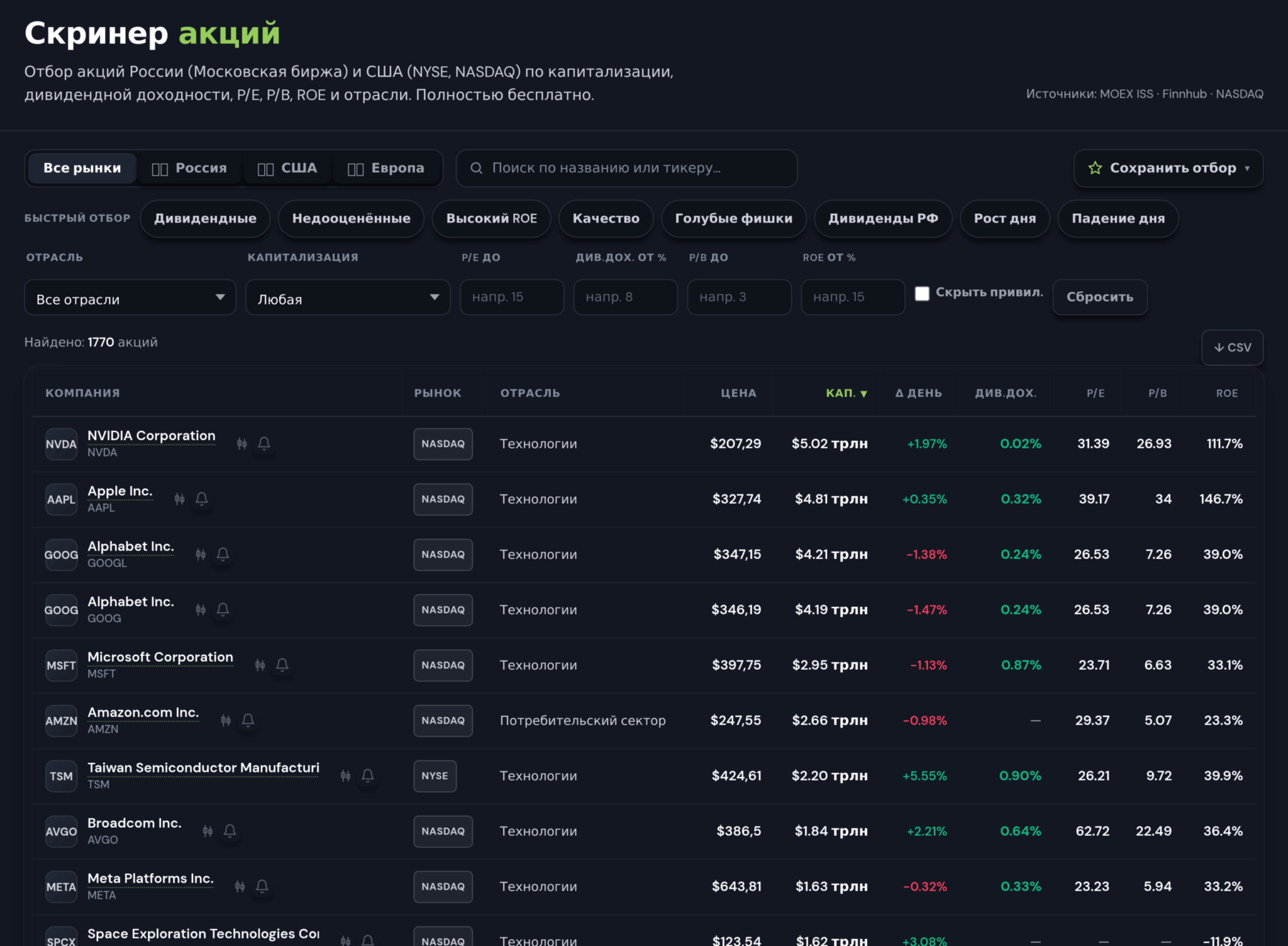Click the 'ROE от %' input field
This screenshot has width=1288, height=946.
(853, 297)
